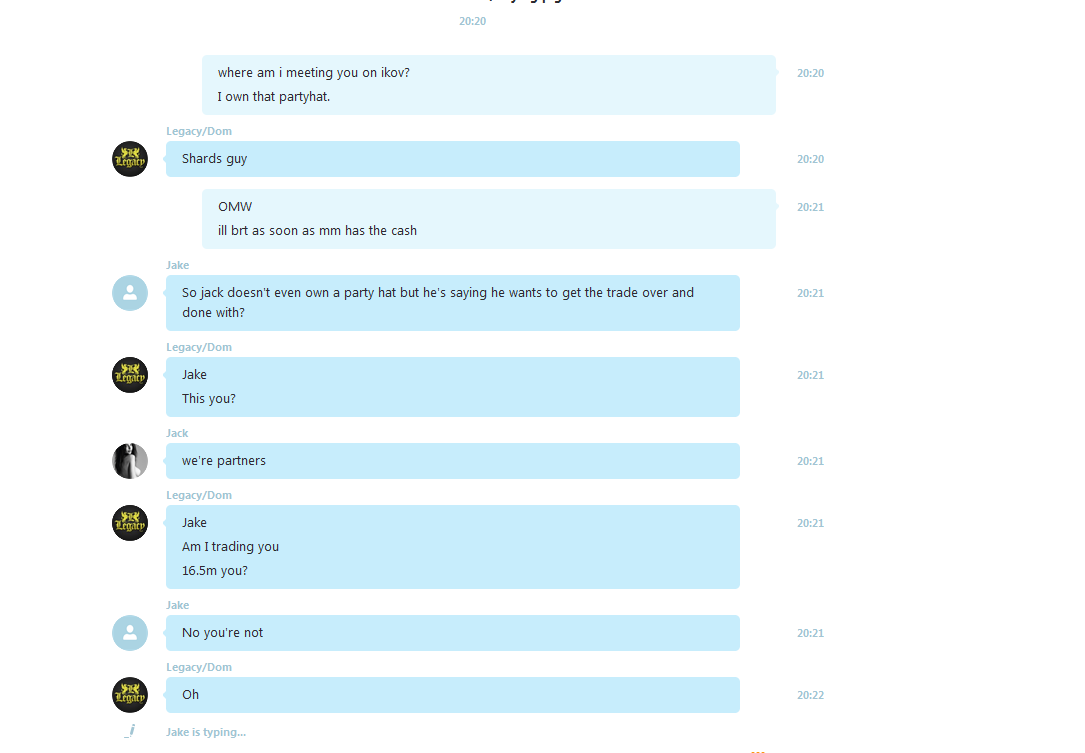Open Legacy/Dom avatar next to '16.5m you?' message

click(x=130, y=523)
